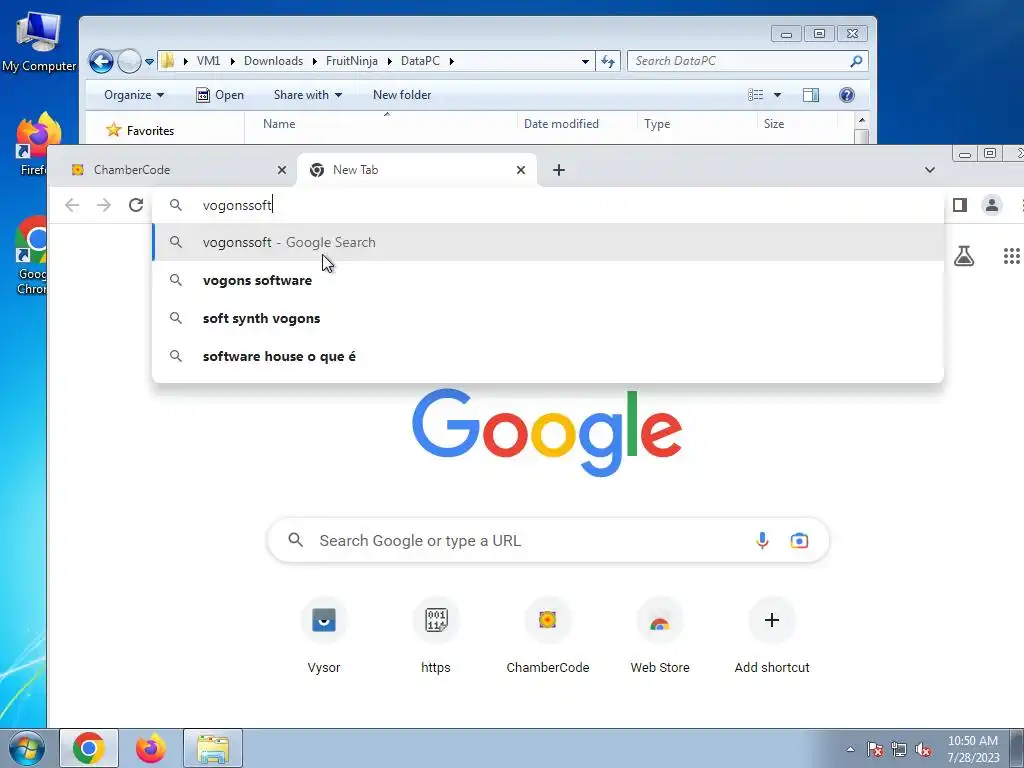Viewport: 1024px width, 768px height.
Task: Open the Windows Start menu
Action: coord(26,748)
